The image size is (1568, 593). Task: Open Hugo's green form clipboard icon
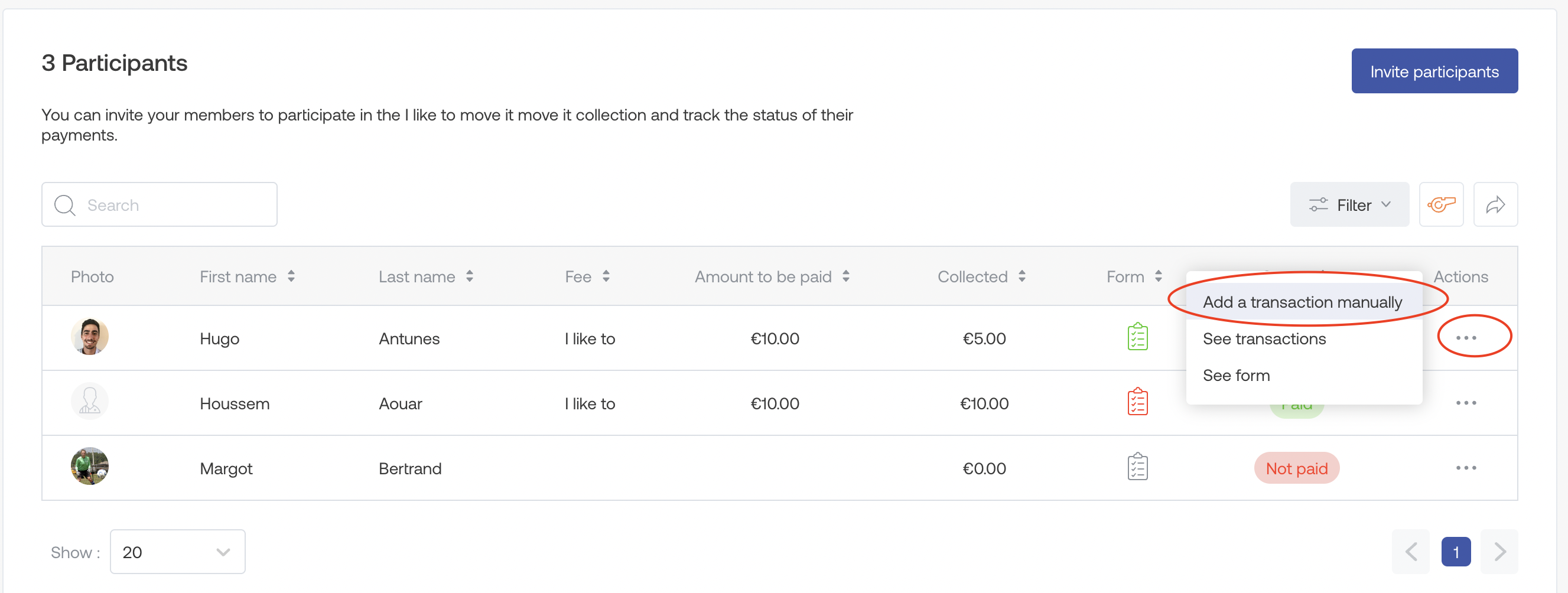[1137, 337]
